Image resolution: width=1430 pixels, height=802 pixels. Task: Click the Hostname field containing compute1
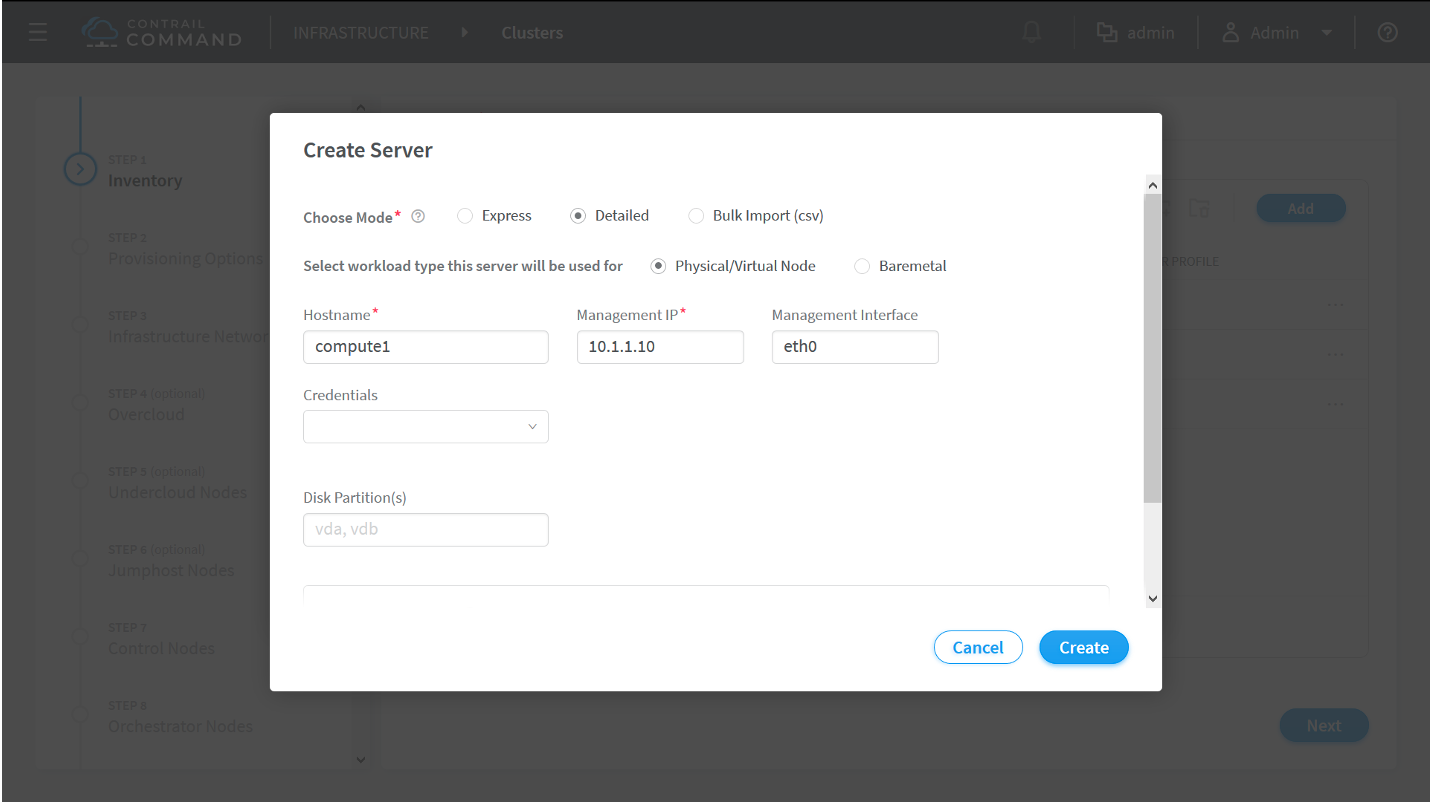pos(425,347)
